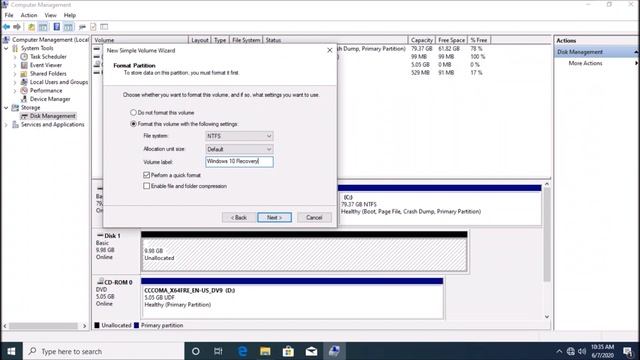640x360 pixels.
Task: Open Microsoft Store from the taskbar
Action: coord(288,351)
